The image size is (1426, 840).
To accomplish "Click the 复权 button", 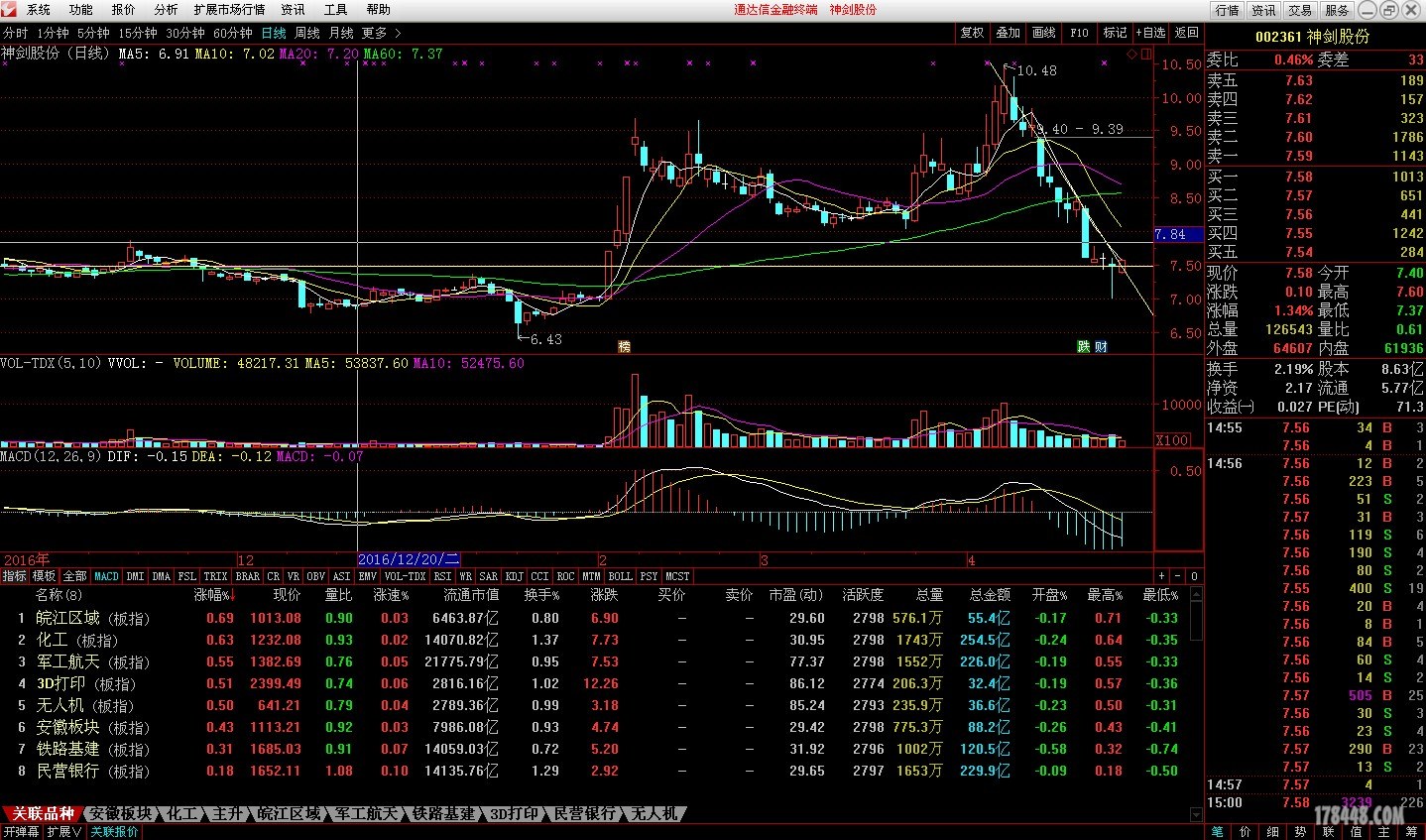I will pos(972,33).
